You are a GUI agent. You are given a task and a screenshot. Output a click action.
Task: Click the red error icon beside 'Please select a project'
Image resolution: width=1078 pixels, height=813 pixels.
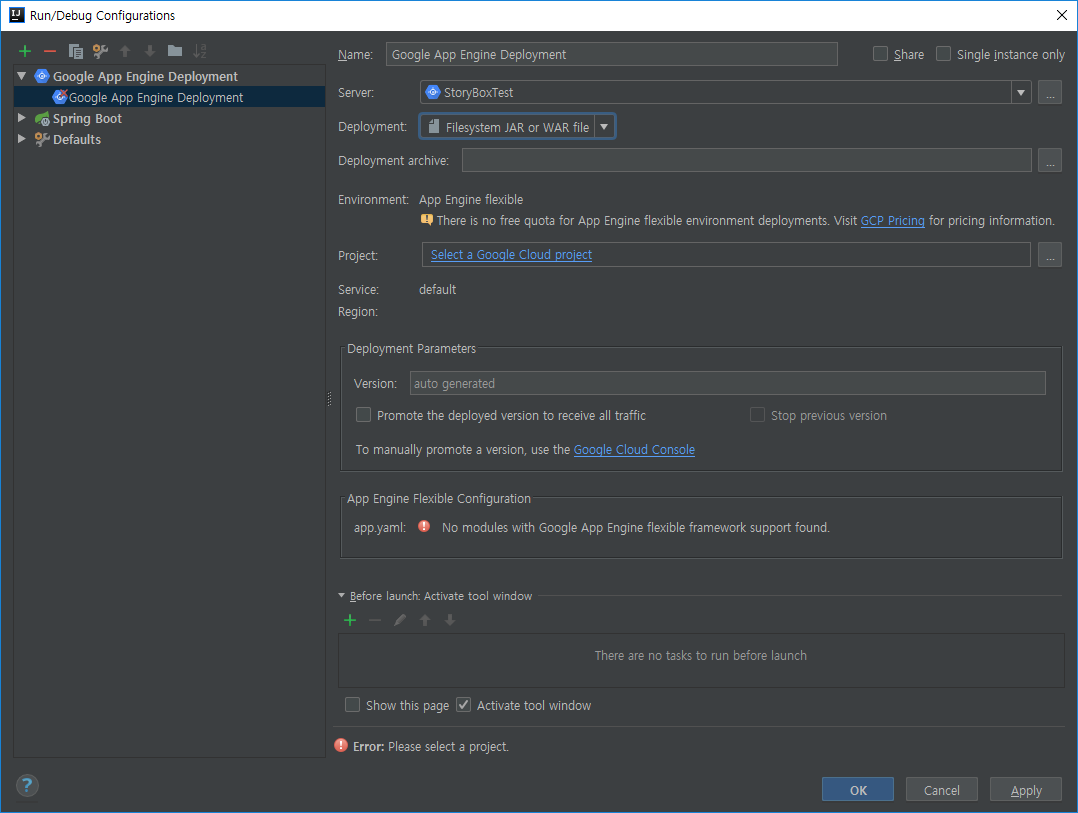click(x=341, y=745)
